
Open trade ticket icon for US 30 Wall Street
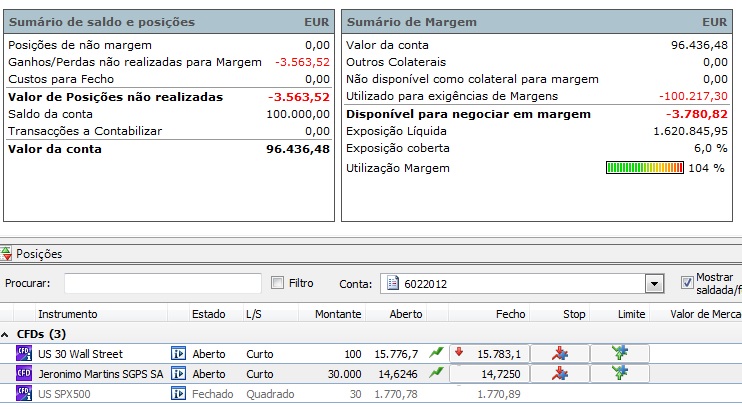click(178, 354)
